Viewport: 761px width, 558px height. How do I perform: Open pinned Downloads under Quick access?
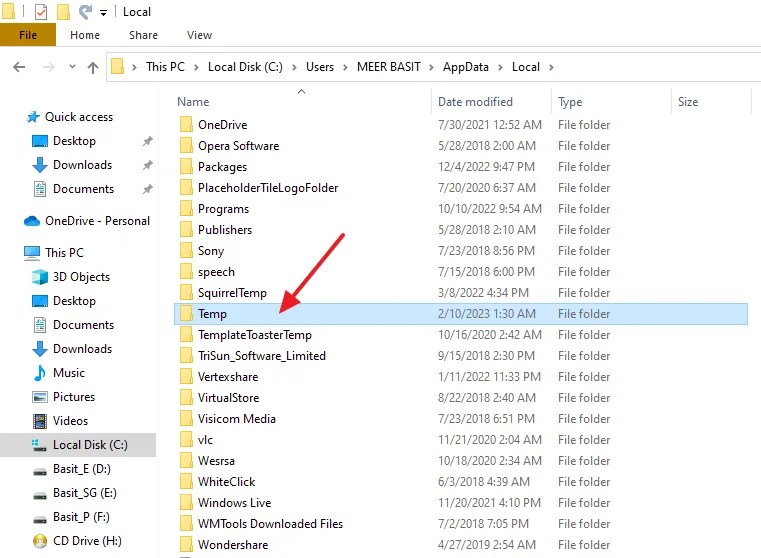click(x=83, y=165)
